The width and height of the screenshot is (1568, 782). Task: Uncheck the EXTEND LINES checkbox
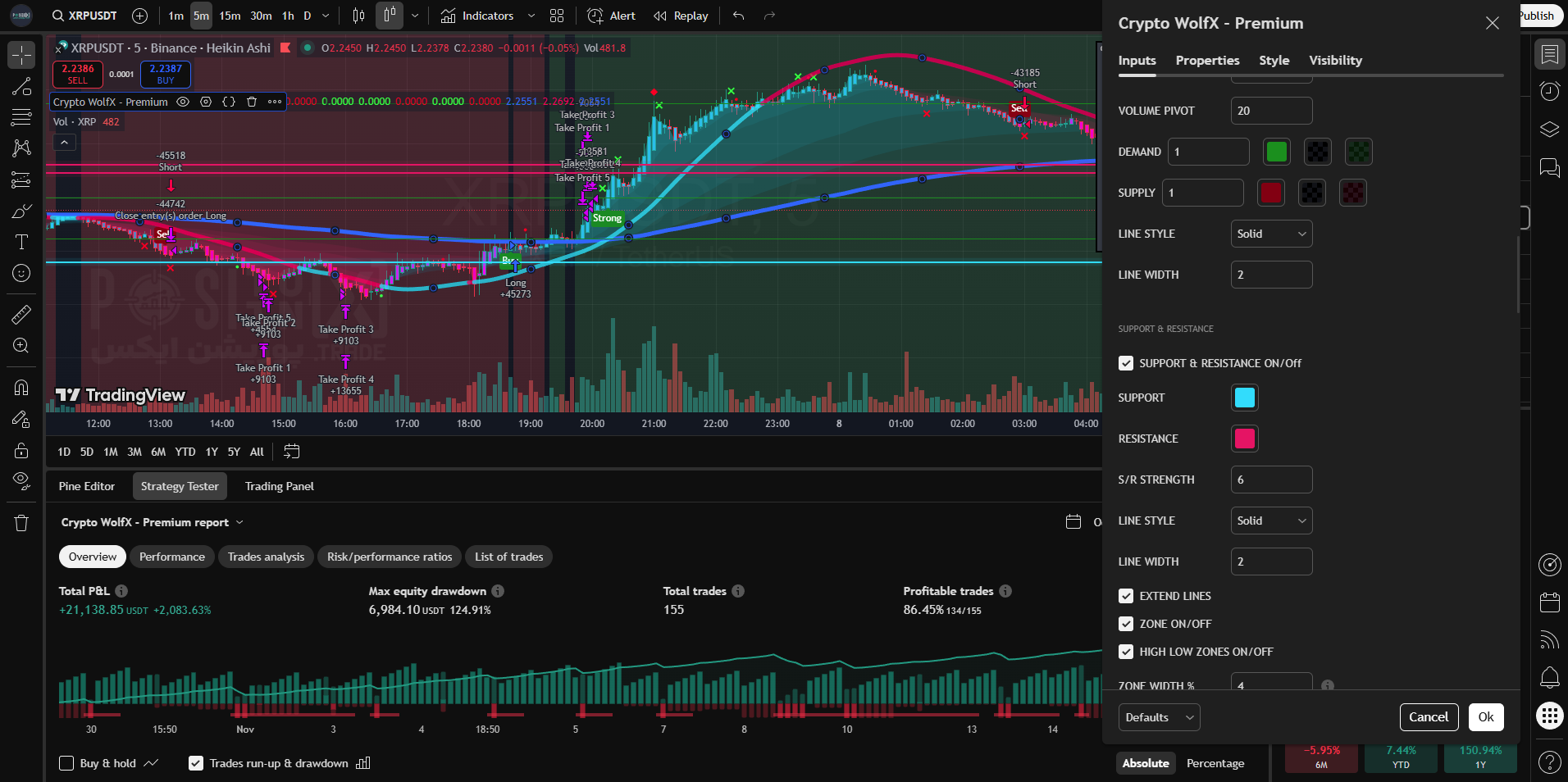pos(1126,596)
